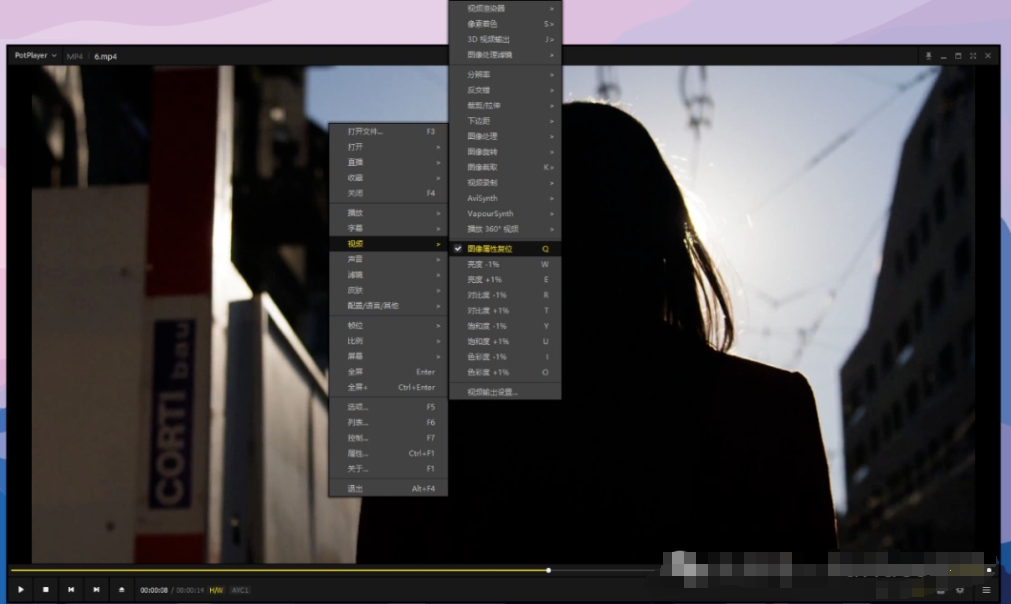Expand 视频渲染器 submenu
The height and width of the screenshot is (604, 1011).
click(x=505, y=8)
